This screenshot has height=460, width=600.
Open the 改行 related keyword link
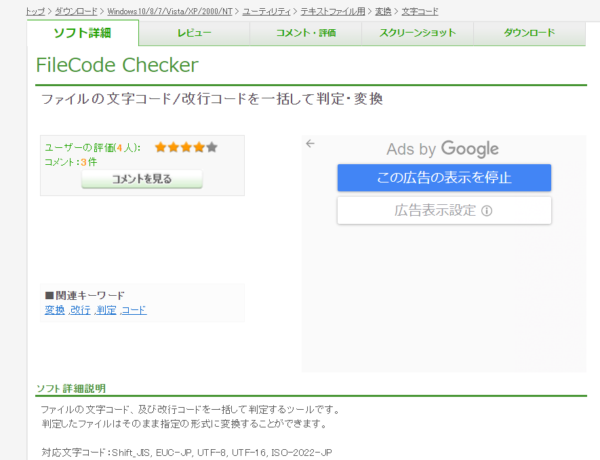[80, 310]
